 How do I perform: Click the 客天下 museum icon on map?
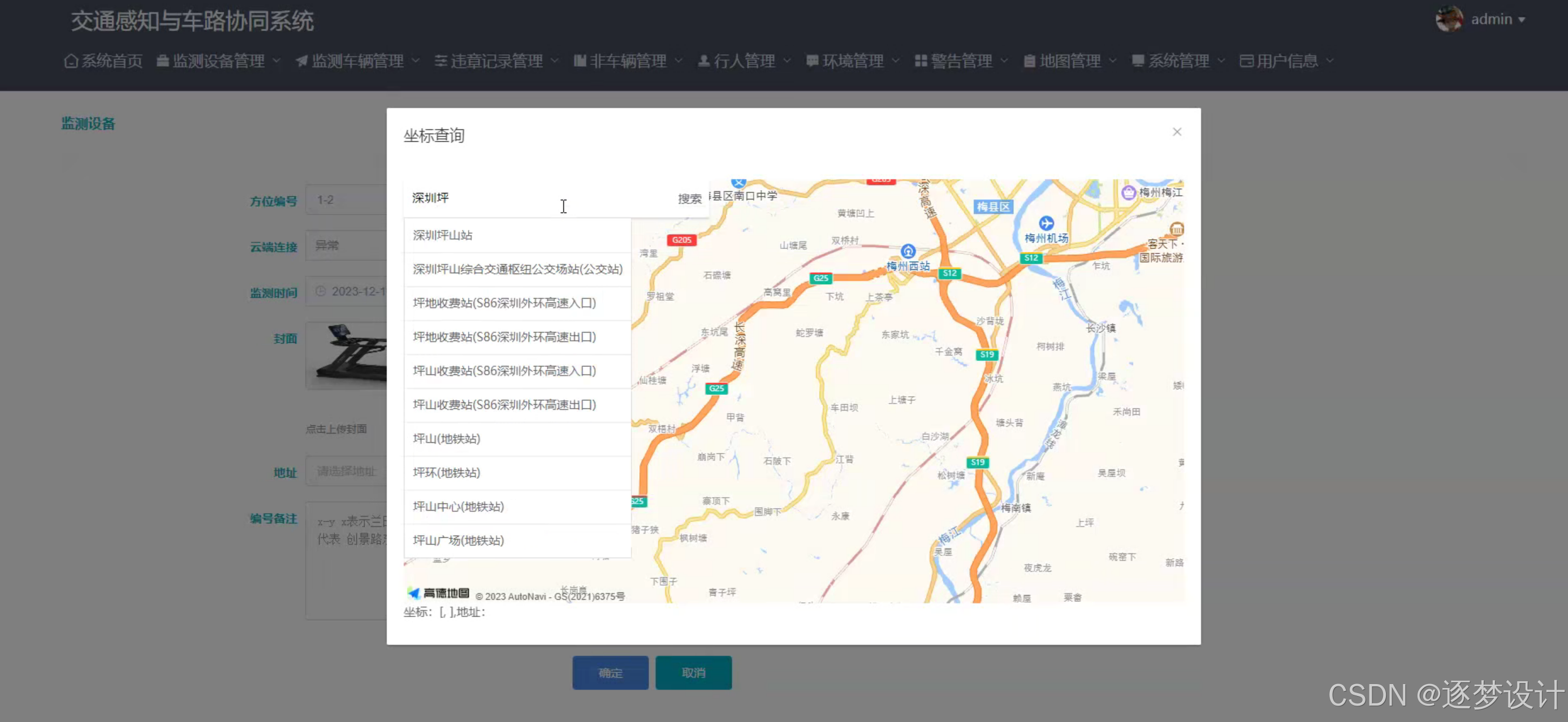[x=1176, y=230]
